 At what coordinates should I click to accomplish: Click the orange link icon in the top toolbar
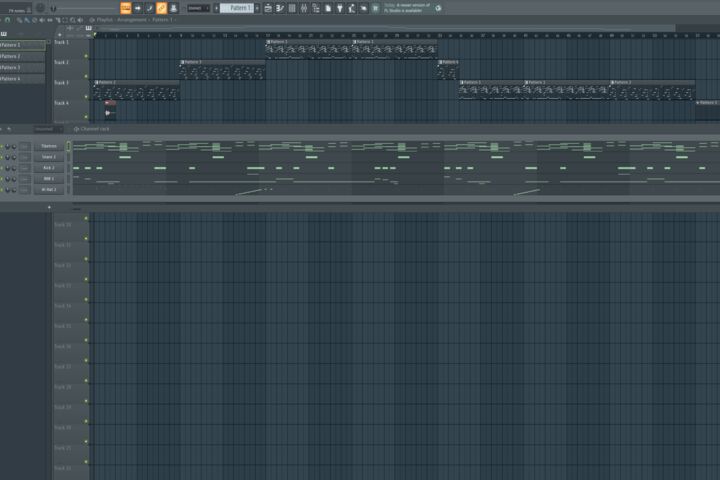161,8
